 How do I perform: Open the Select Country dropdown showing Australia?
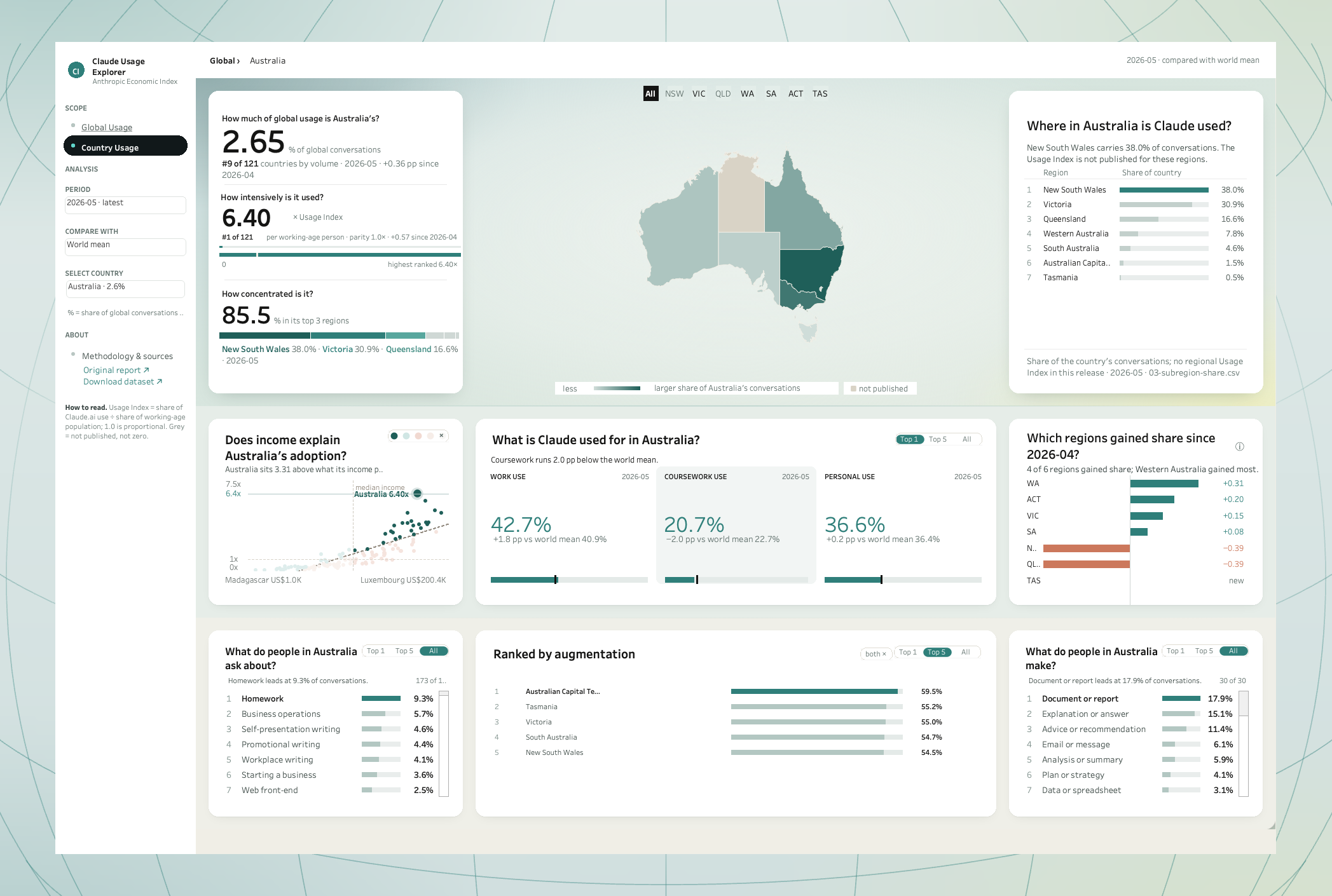pos(125,288)
